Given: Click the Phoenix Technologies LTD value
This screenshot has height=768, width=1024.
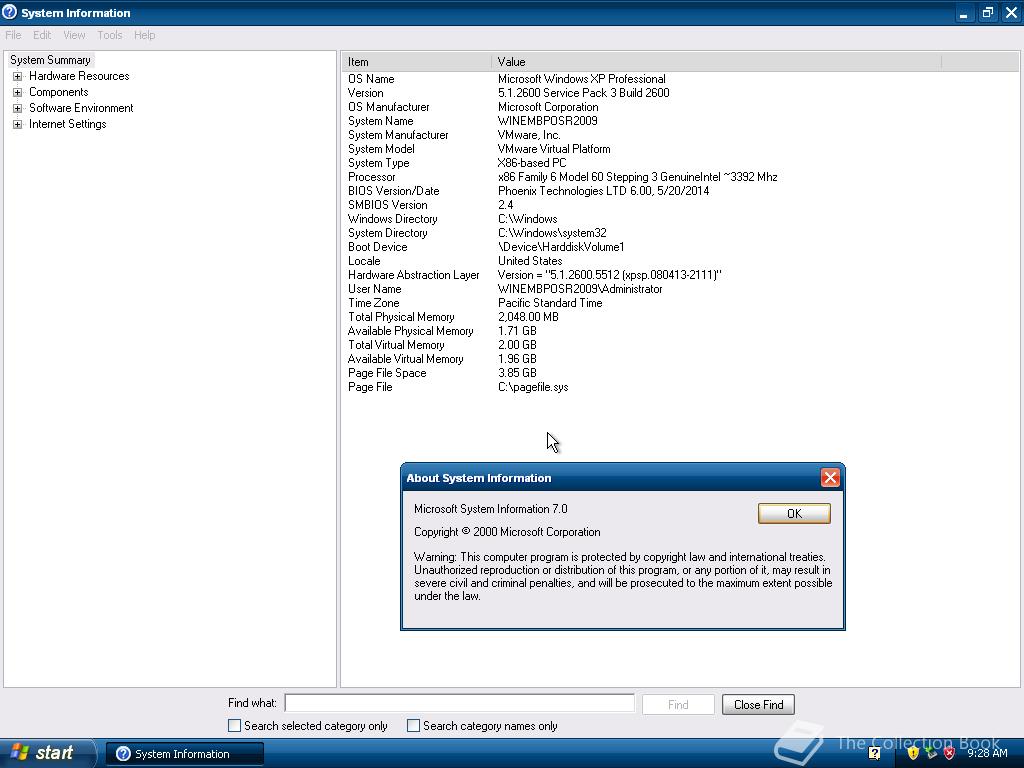Looking at the screenshot, I should [603, 191].
